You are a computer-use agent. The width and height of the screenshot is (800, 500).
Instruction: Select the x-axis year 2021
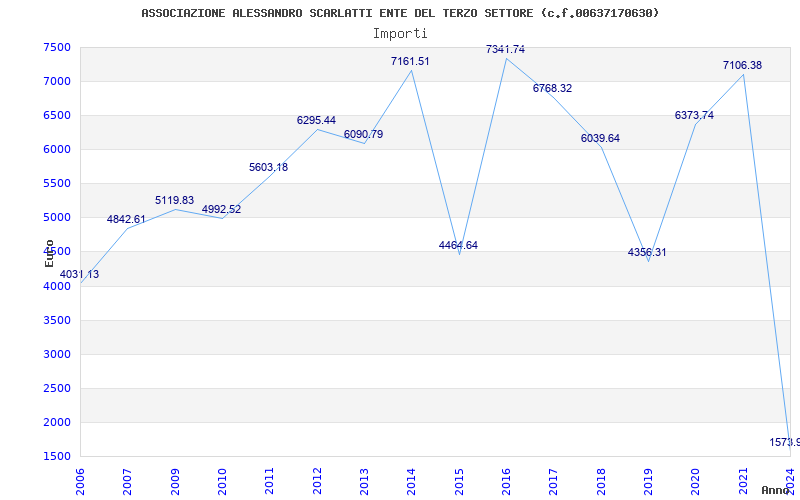tap(743, 481)
